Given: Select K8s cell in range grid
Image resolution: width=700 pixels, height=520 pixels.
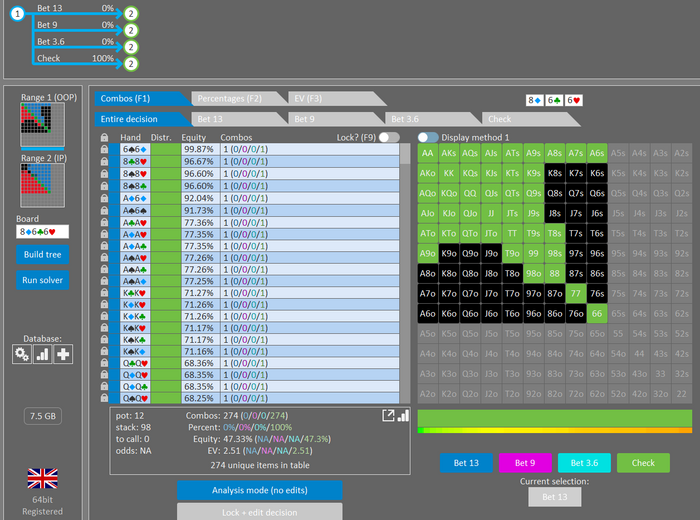Looking at the screenshot, I should coord(555,173).
